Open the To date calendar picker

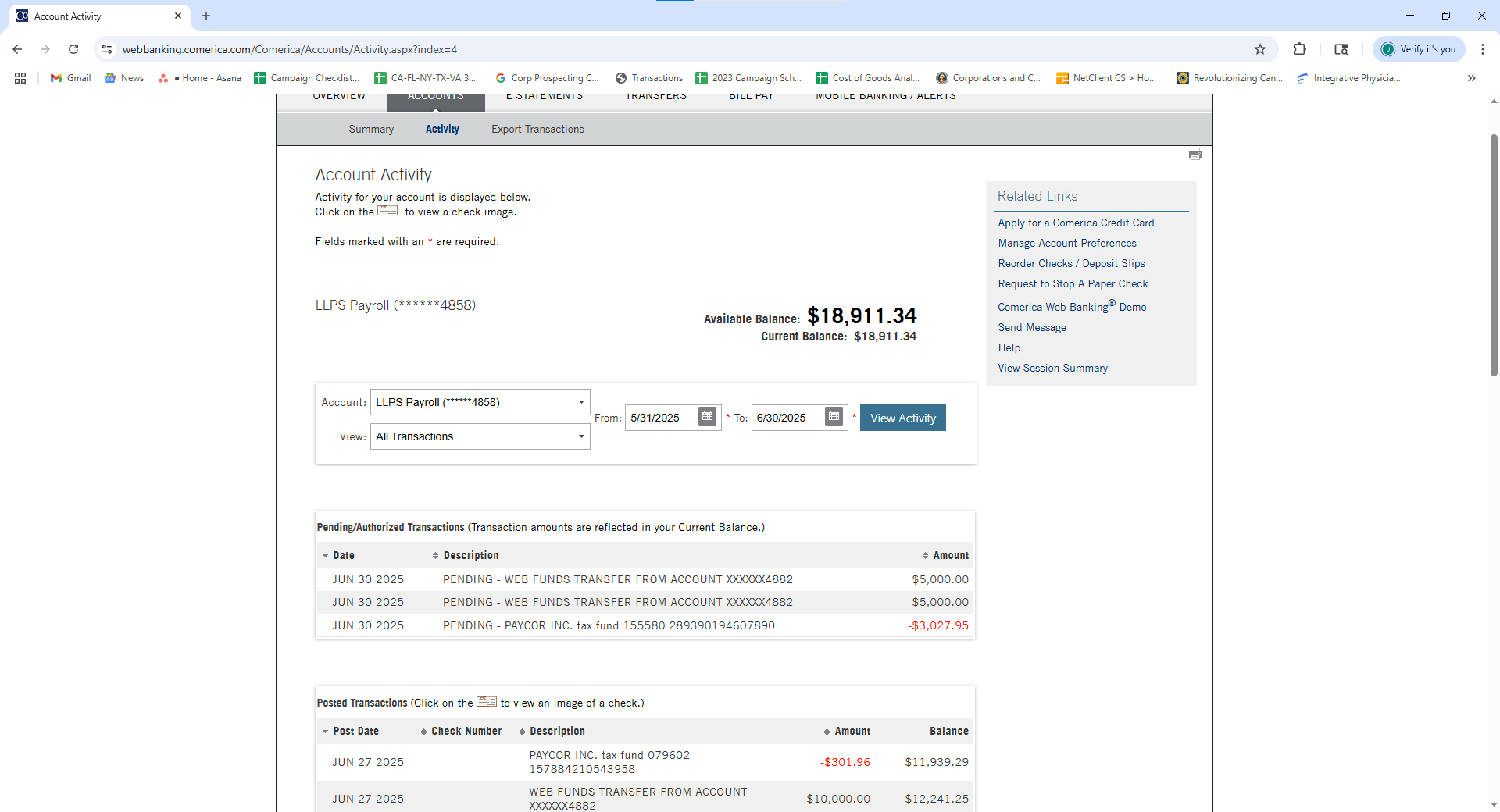coord(834,417)
